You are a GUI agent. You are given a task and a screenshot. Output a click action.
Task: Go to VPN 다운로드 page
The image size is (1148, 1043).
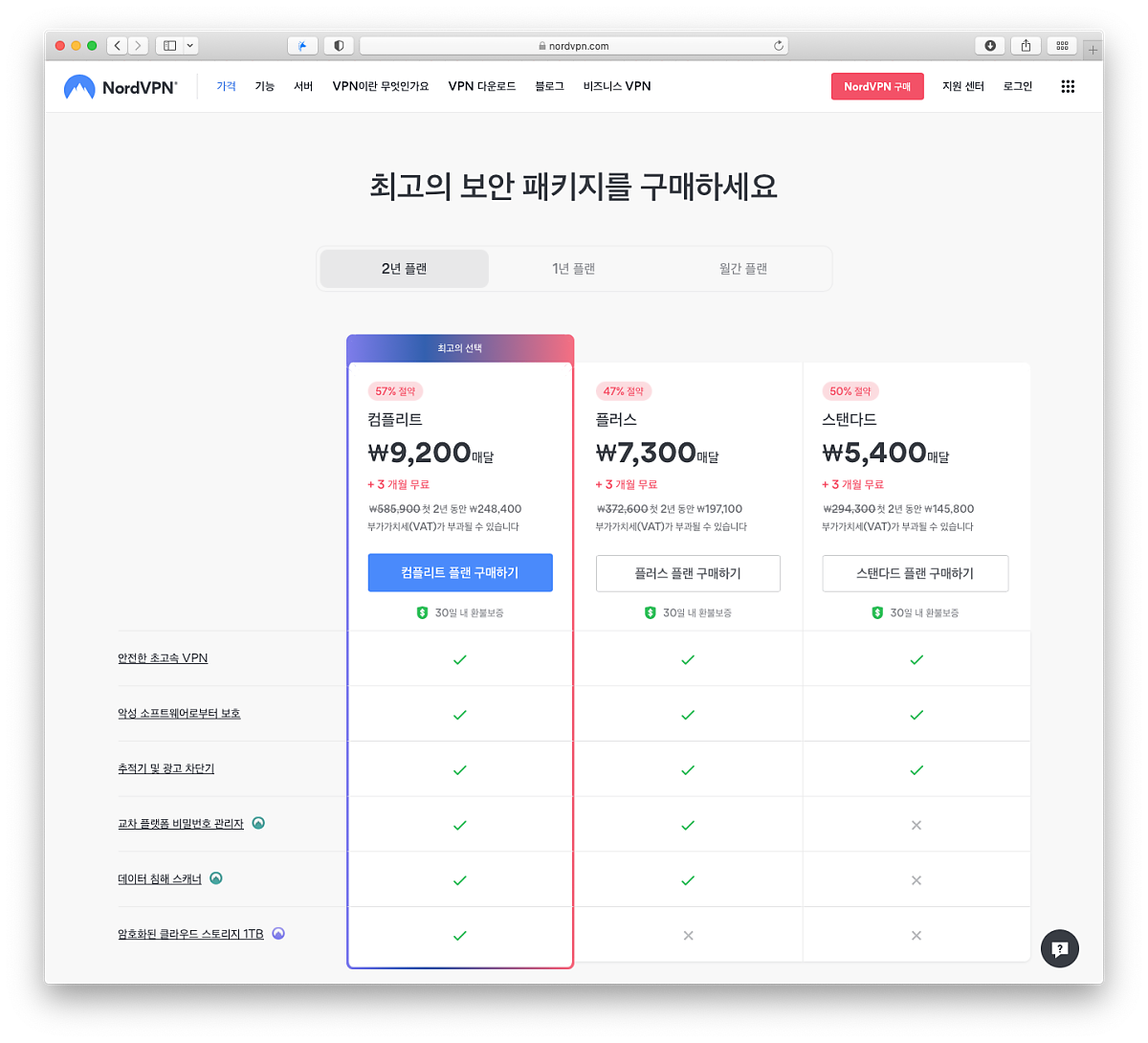click(482, 86)
